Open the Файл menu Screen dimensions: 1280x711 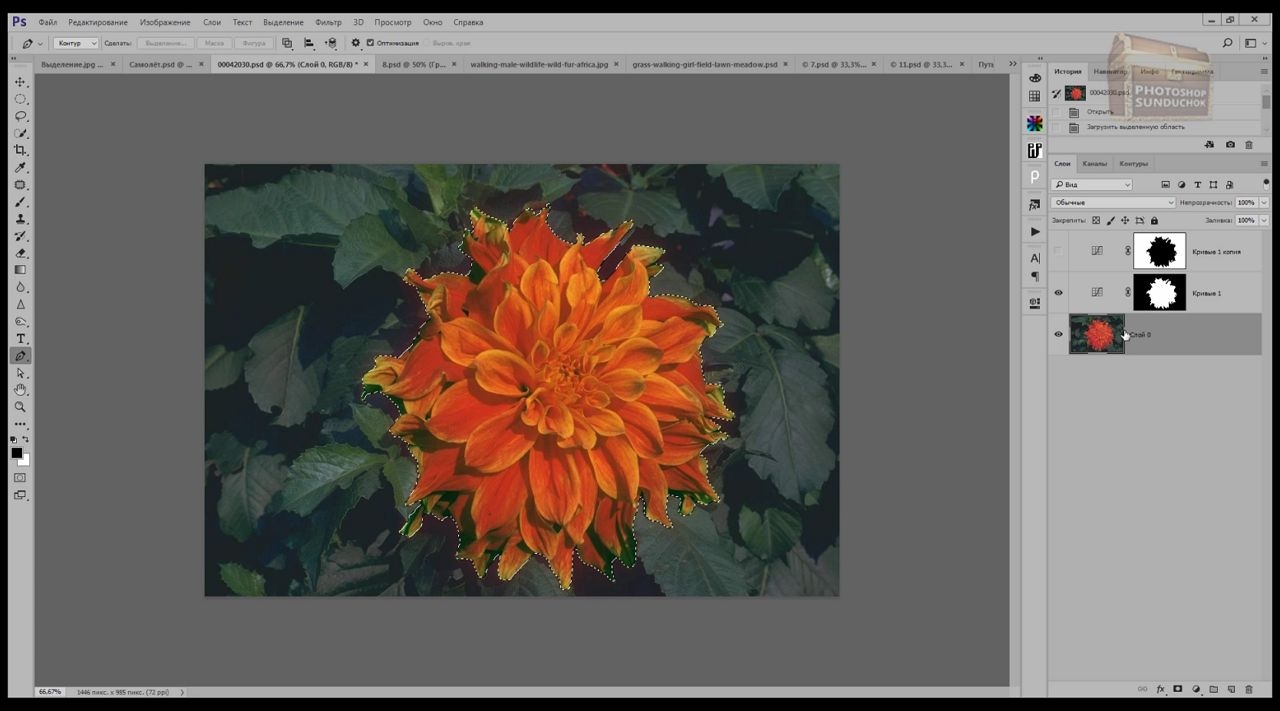tap(48, 22)
